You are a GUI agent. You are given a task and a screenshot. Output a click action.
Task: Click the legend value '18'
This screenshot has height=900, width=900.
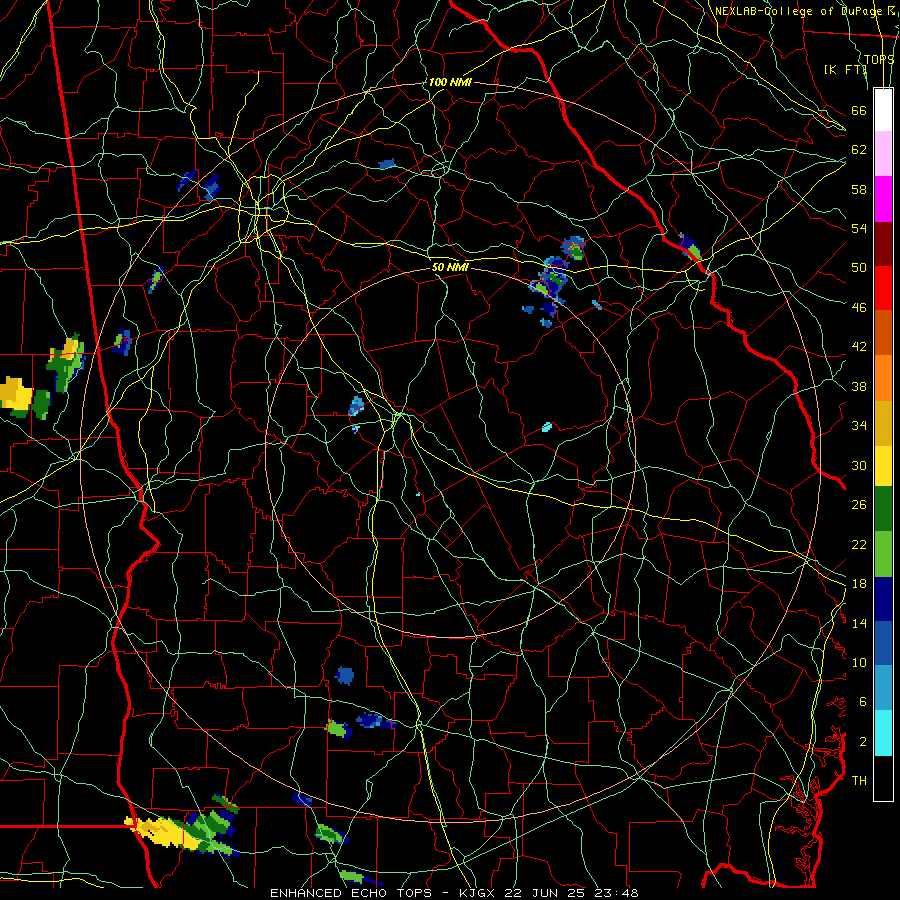(x=859, y=584)
